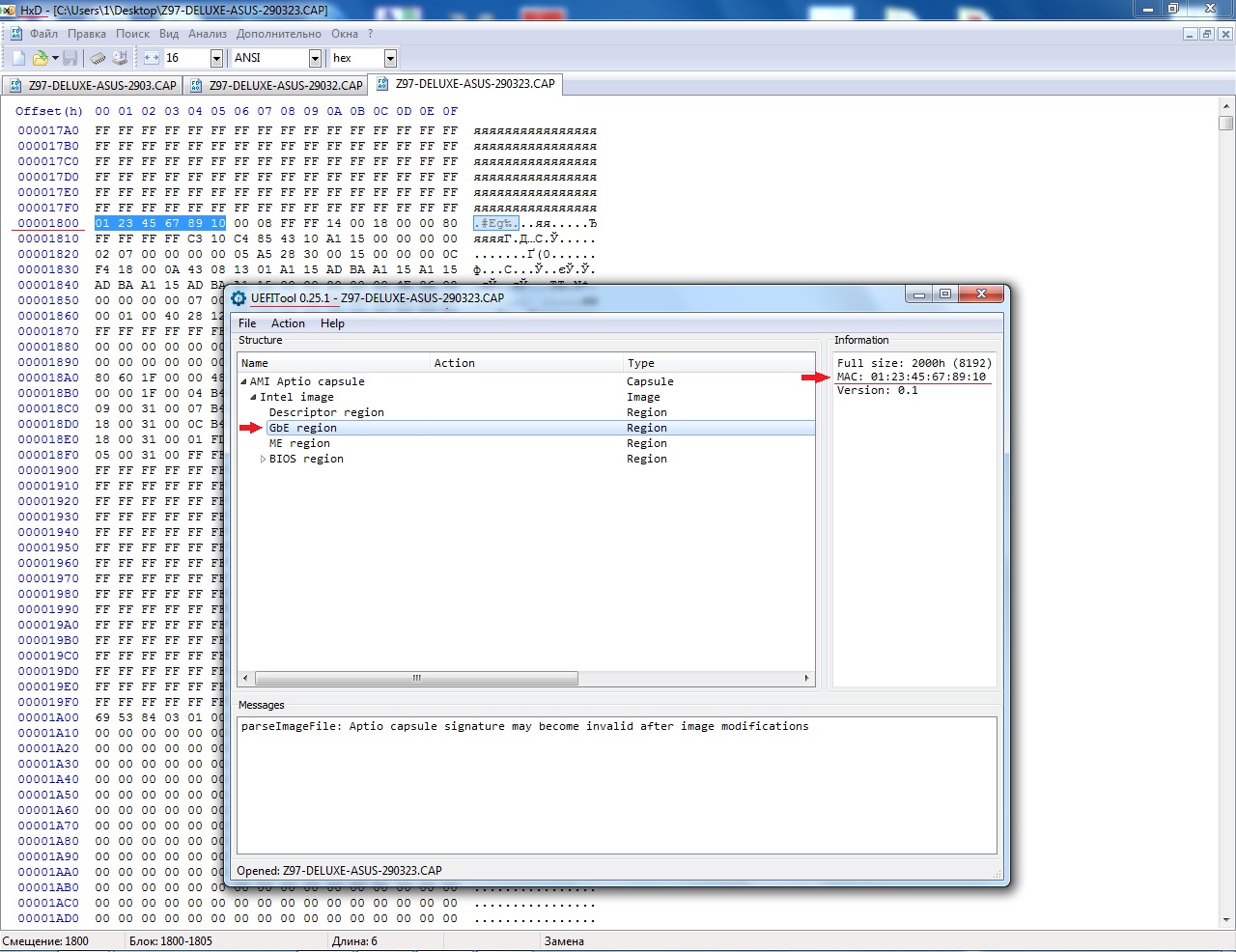Collapse the Intel image node
1236x952 pixels.
253,397
